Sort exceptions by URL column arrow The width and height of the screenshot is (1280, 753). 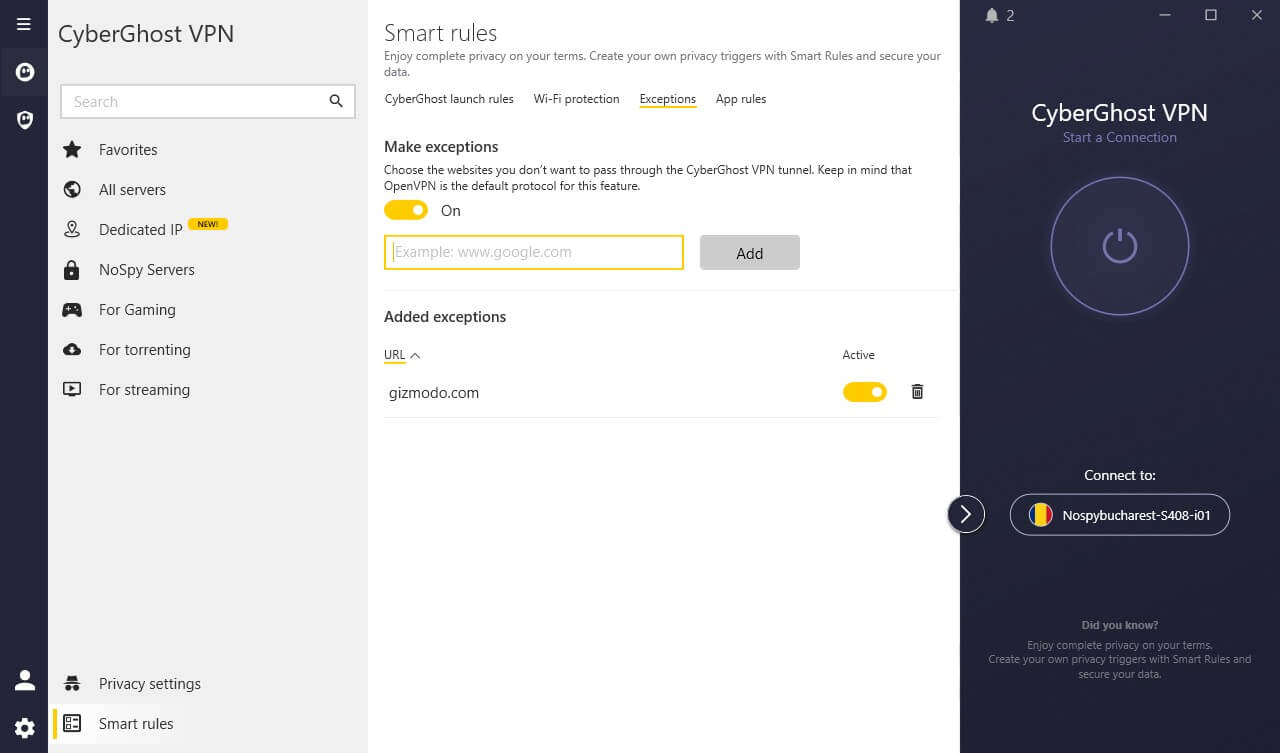tap(415, 355)
